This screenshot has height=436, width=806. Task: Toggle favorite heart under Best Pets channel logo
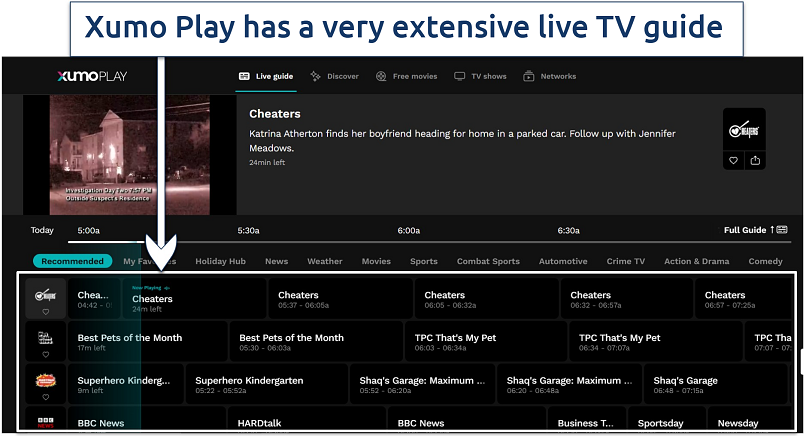45,355
